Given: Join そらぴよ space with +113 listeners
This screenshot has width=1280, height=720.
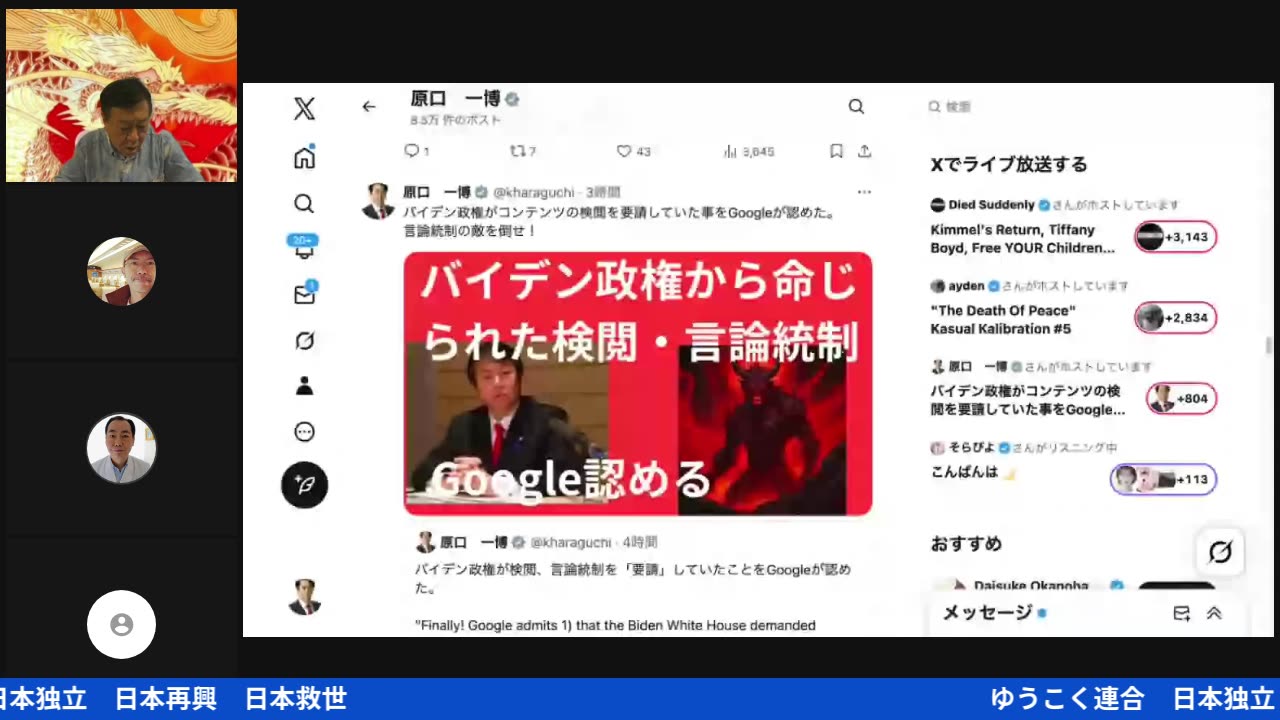Looking at the screenshot, I should coord(1163,479).
